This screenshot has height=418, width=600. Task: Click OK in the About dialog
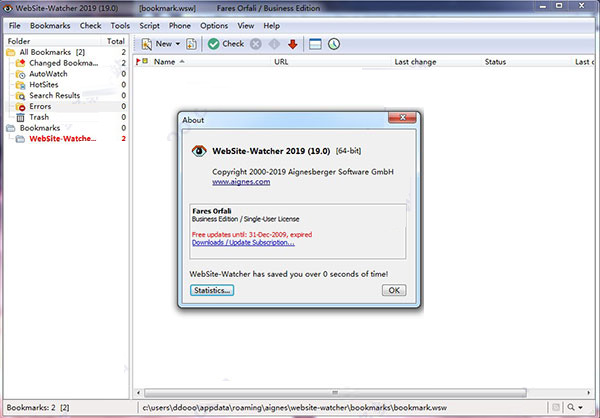(x=394, y=290)
